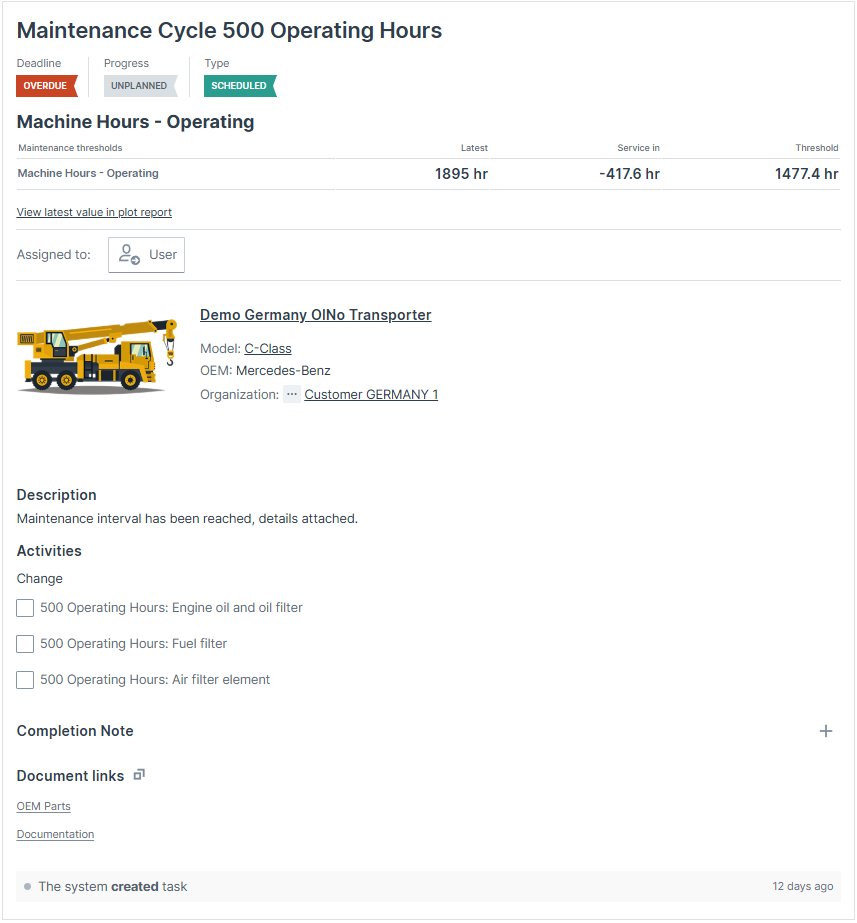Open Customer GERMANY 1 organization link
The image size is (857, 923).
pyautogui.click(x=371, y=394)
